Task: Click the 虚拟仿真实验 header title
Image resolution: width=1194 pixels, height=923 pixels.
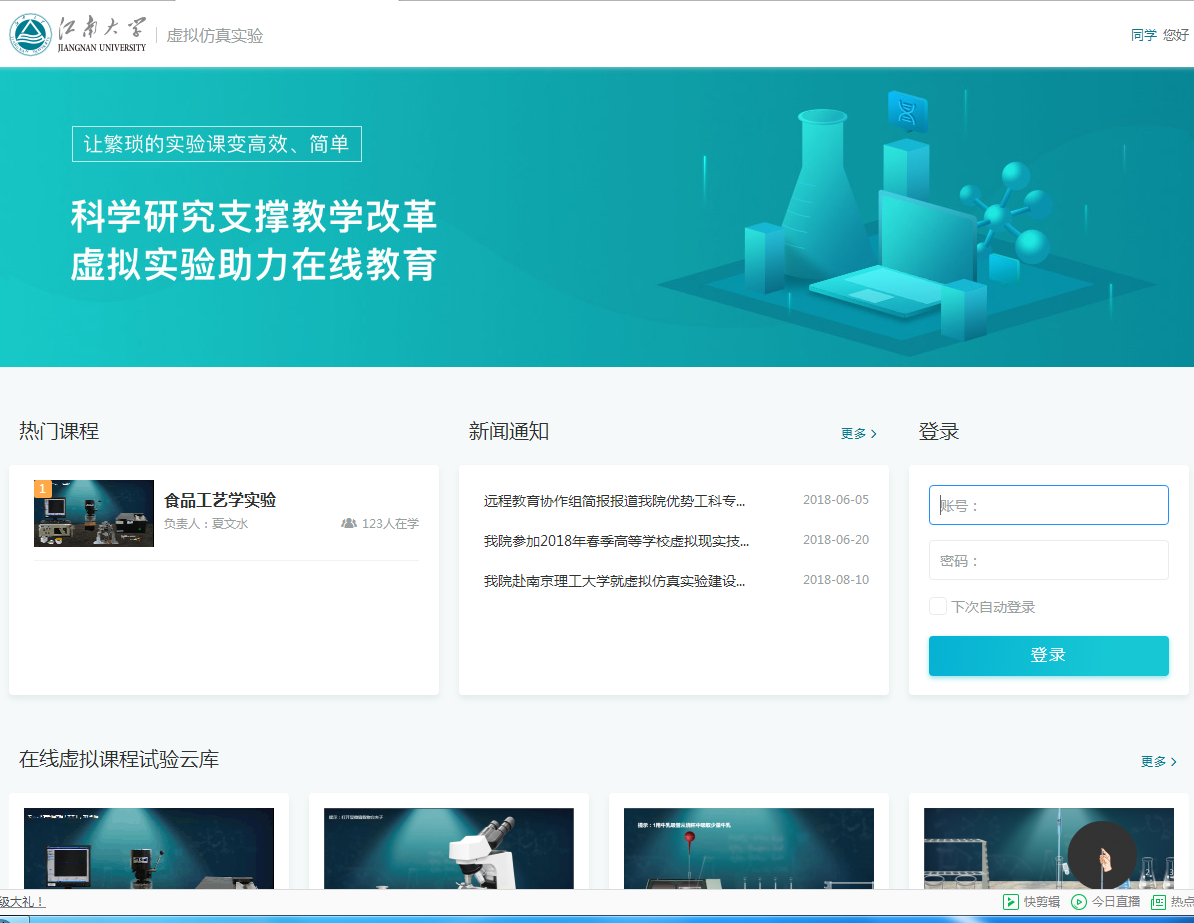Action: pyautogui.click(x=215, y=36)
